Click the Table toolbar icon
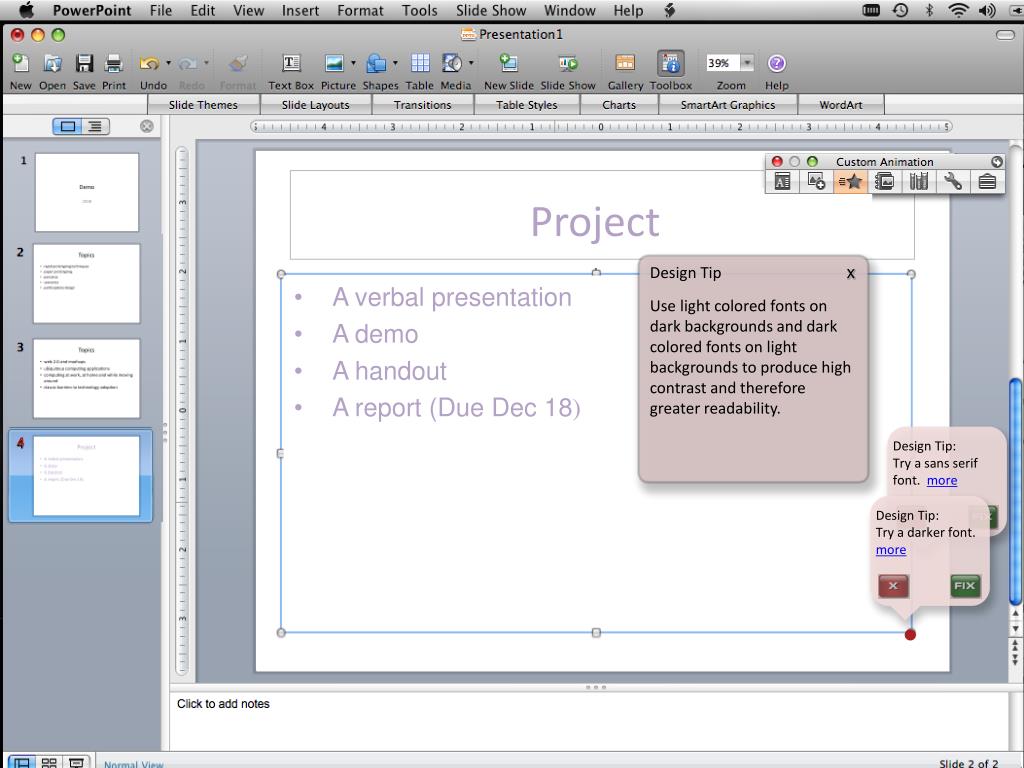Image resolution: width=1024 pixels, height=768 pixels. point(420,63)
